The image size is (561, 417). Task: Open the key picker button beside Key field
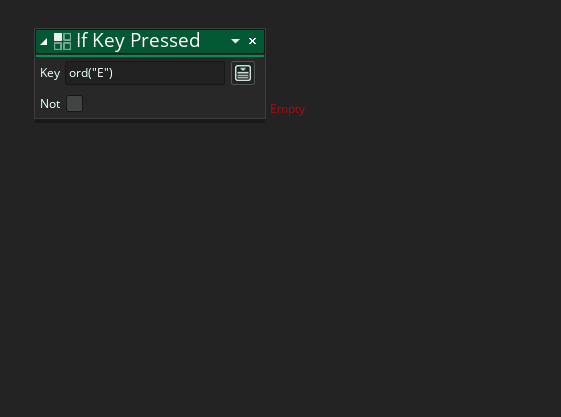coord(243,73)
